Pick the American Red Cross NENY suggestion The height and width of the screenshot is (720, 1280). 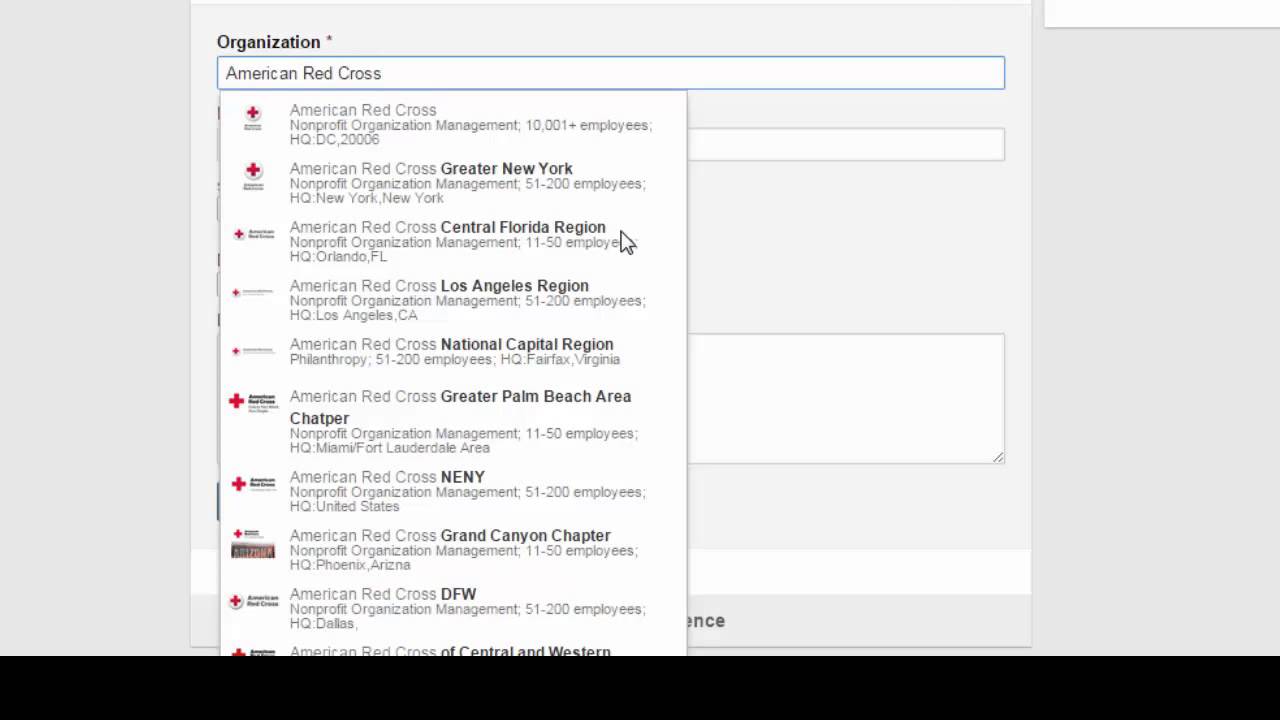tap(453, 491)
